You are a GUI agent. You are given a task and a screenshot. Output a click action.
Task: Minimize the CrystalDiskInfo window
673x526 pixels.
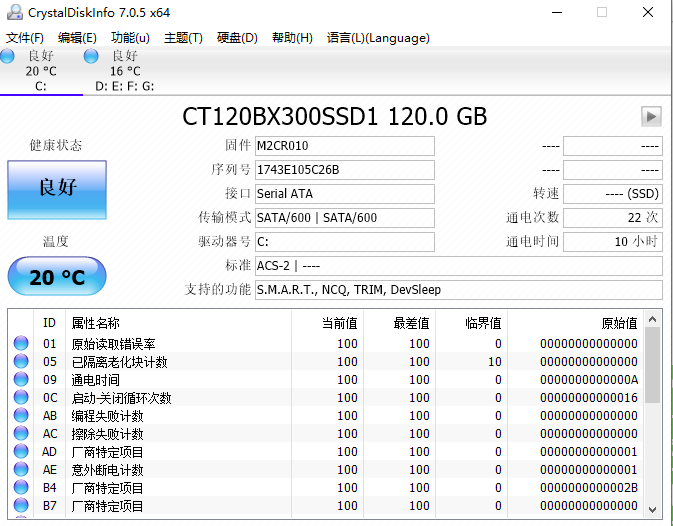pyautogui.click(x=557, y=12)
